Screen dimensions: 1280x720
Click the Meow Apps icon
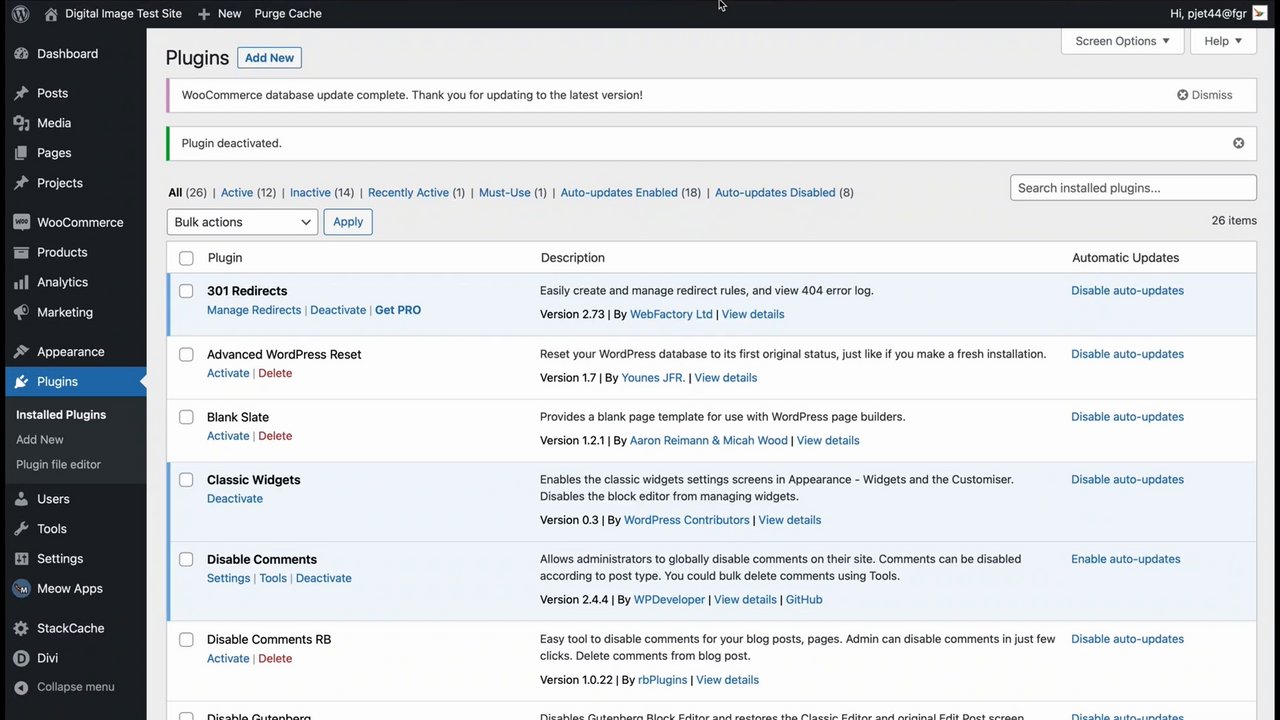pyautogui.click(x=21, y=589)
